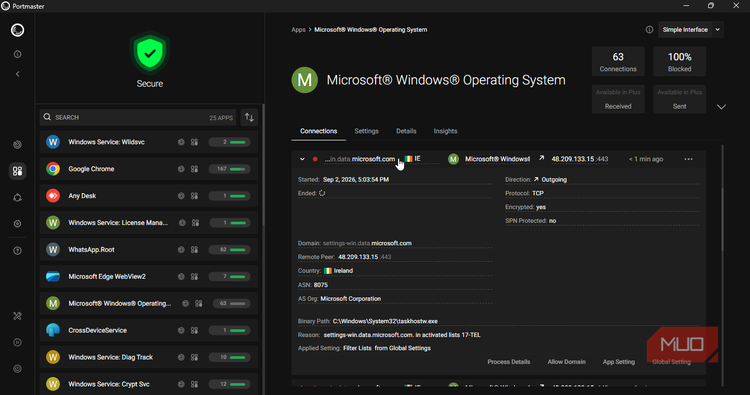Click the large green M app avatar
750x395 pixels.
click(x=305, y=80)
